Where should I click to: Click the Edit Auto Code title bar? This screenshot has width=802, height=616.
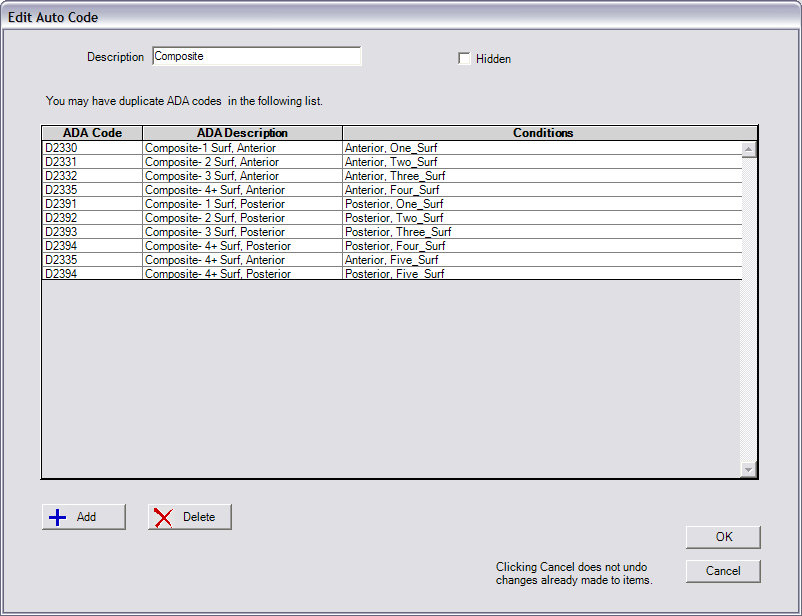[x=400, y=17]
